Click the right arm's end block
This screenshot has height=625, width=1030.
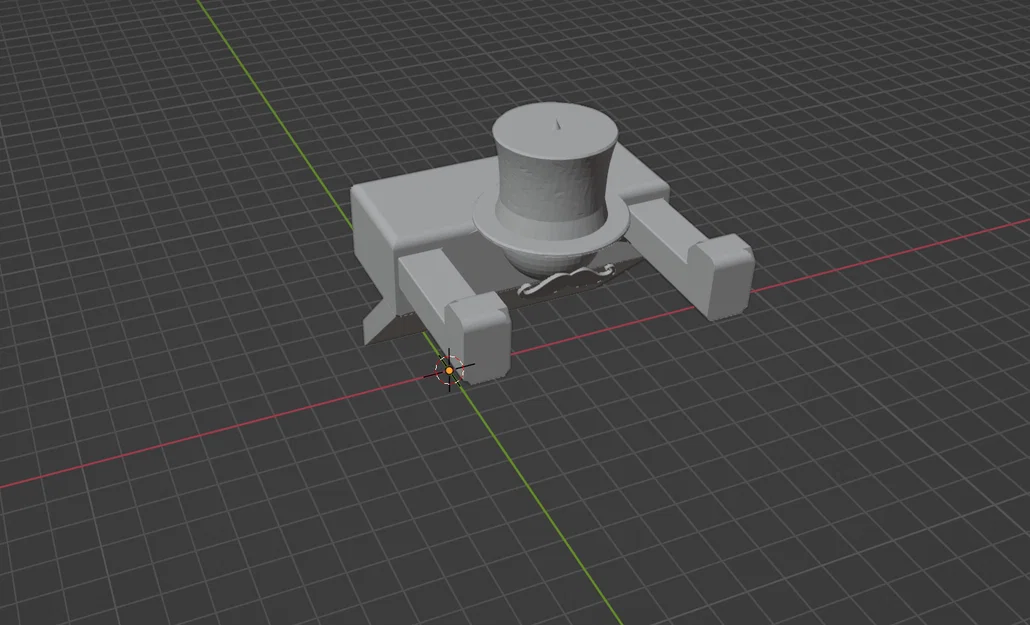(x=722, y=277)
